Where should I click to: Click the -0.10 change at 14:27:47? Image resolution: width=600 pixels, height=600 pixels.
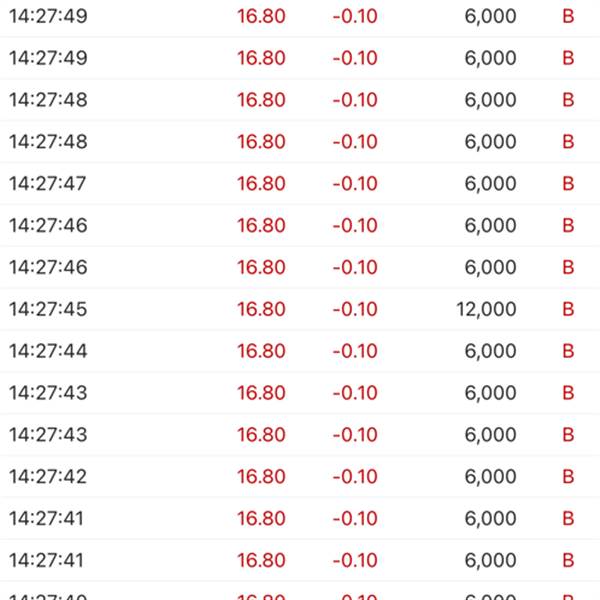[x=355, y=184]
